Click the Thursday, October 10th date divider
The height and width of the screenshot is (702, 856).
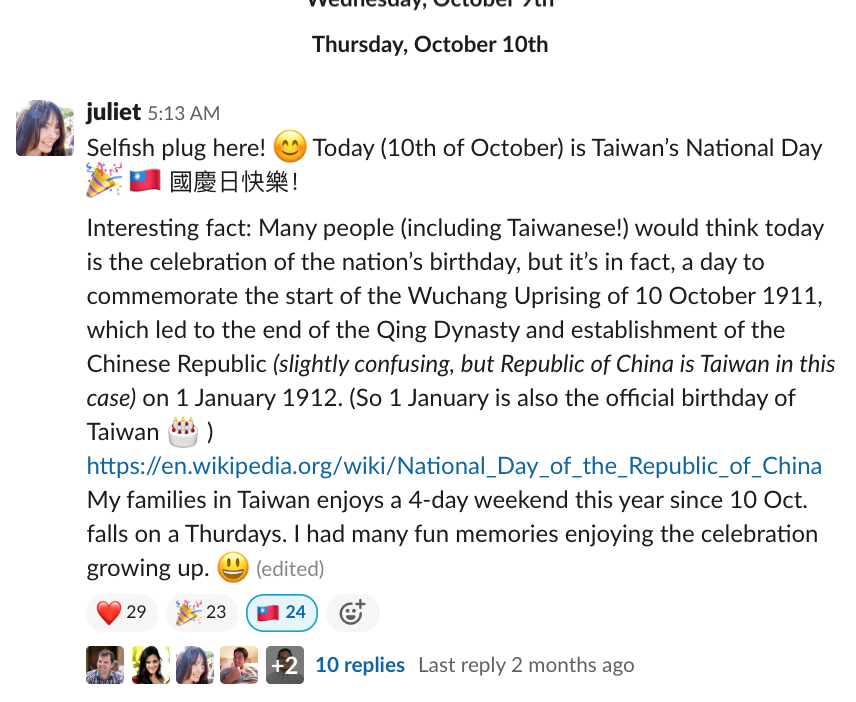pos(430,45)
